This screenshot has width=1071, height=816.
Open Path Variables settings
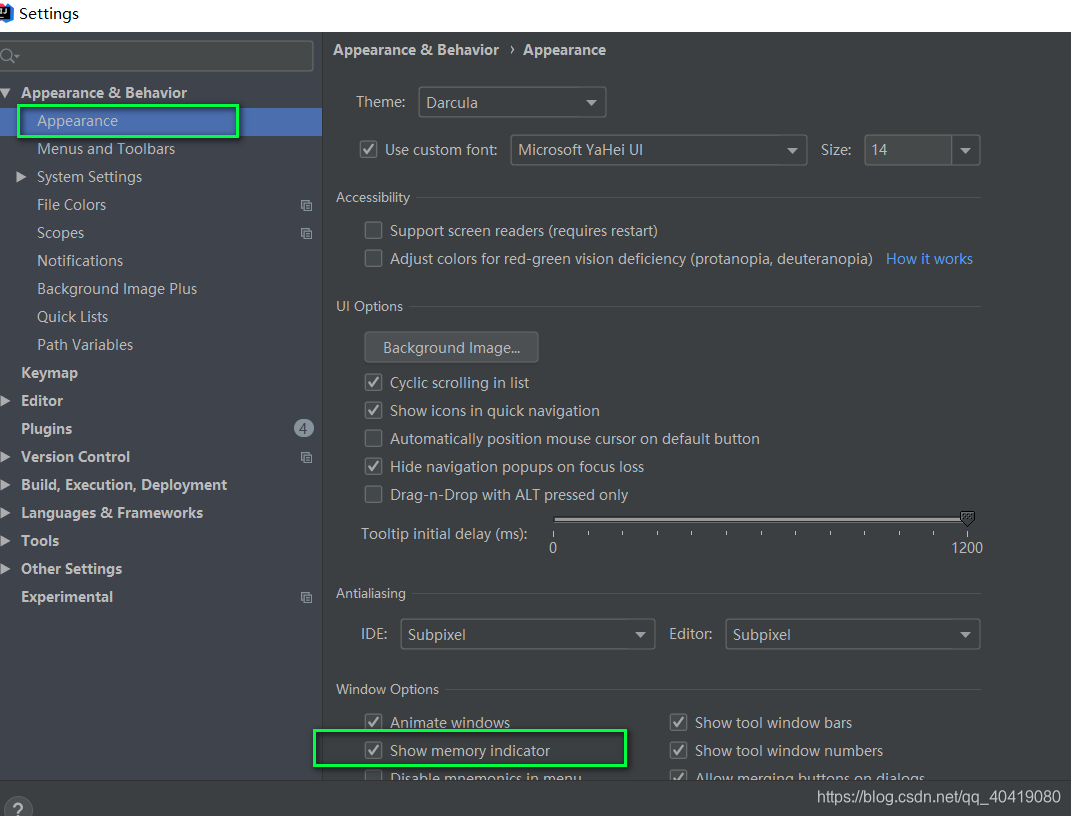point(85,345)
